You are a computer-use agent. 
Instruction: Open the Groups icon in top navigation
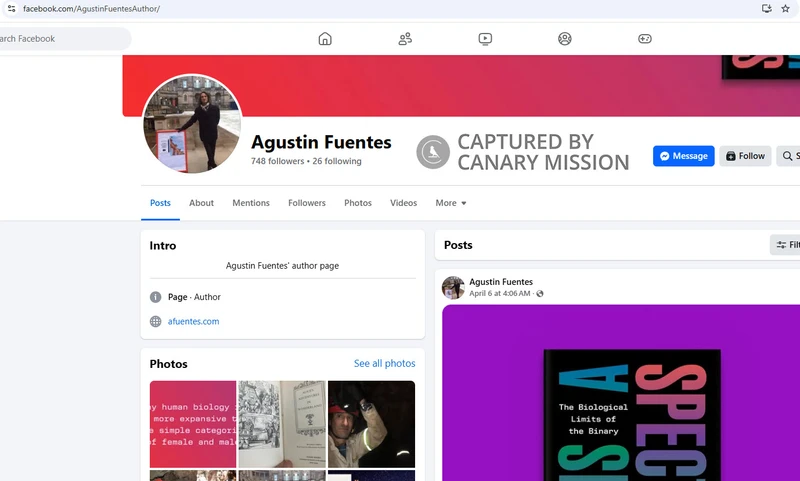click(565, 39)
